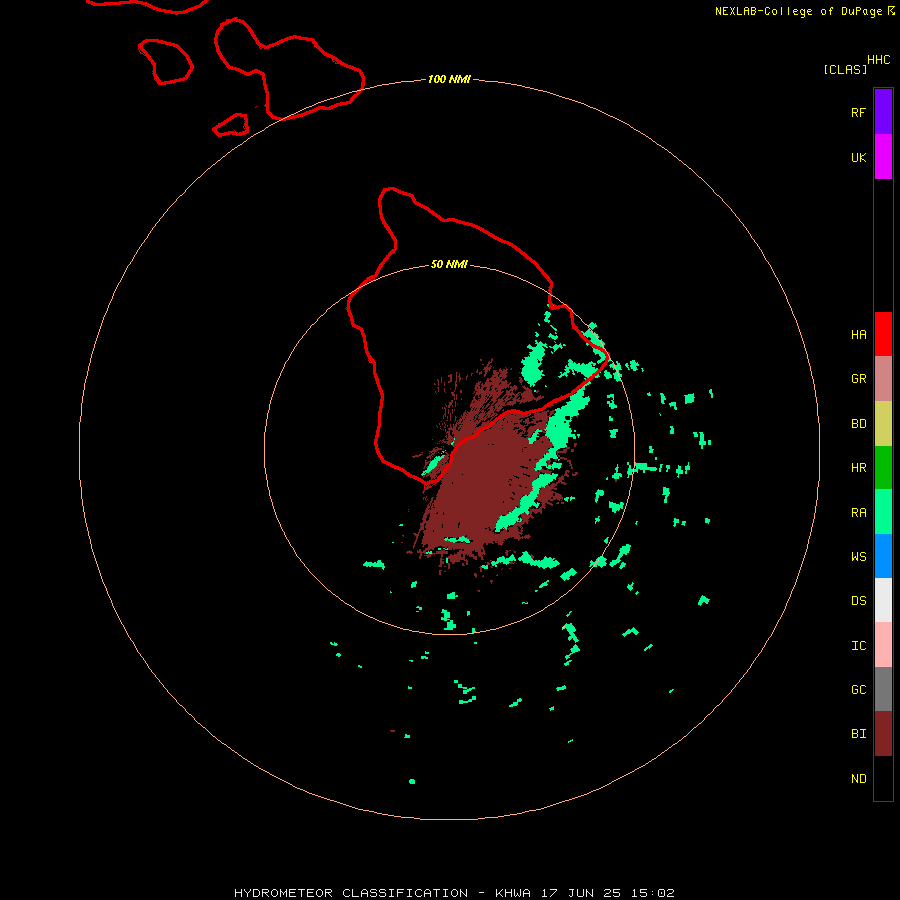Click the 'ND' legend label

[858, 779]
